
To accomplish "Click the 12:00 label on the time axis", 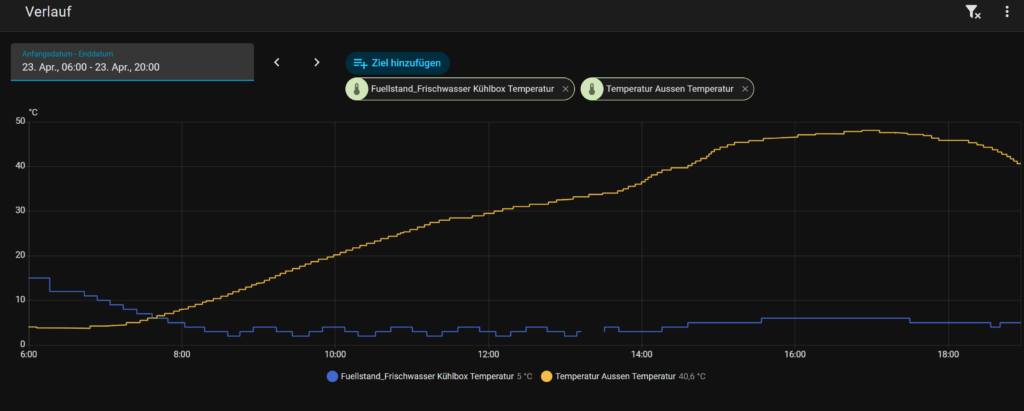I will [x=488, y=355].
